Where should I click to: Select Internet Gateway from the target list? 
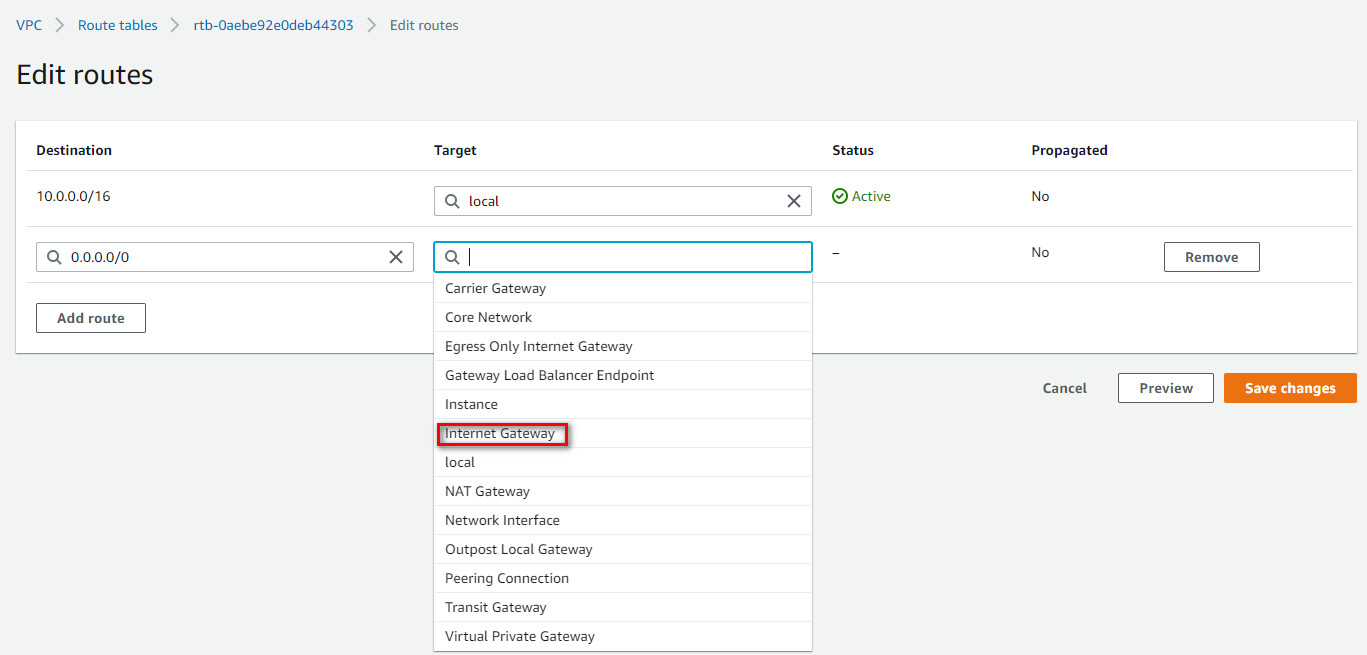tap(501, 433)
